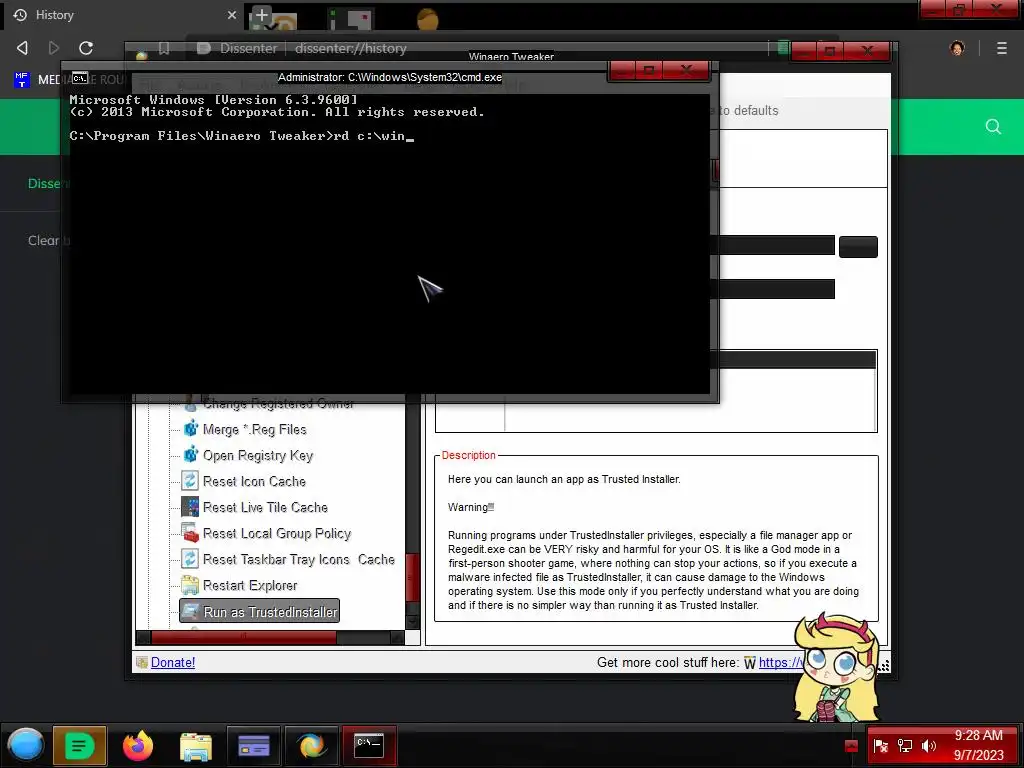Screen dimensions: 1024x768
Task: Click the search magnifier on history page
Action: [993, 127]
